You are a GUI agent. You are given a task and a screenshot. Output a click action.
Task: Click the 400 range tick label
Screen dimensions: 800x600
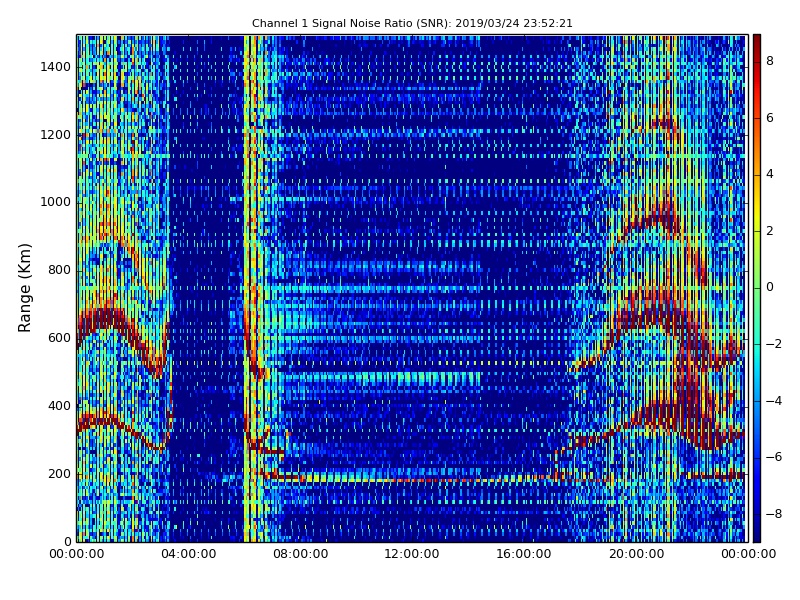tap(59, 406)
